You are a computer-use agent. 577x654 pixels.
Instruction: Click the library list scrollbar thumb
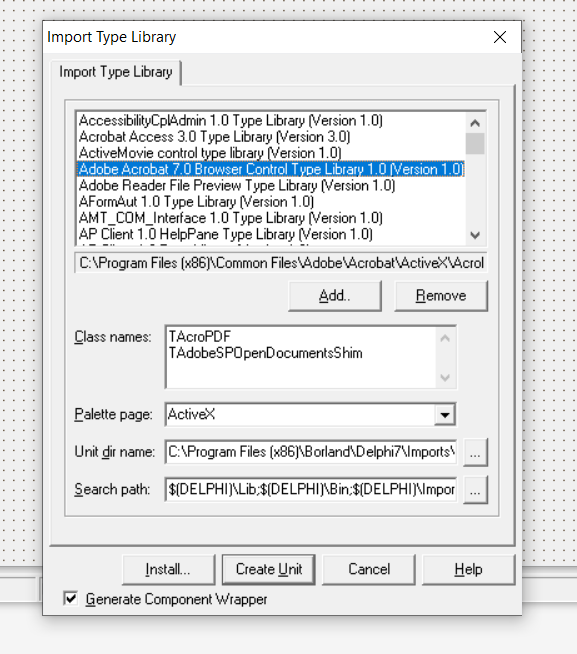(475, 143)
